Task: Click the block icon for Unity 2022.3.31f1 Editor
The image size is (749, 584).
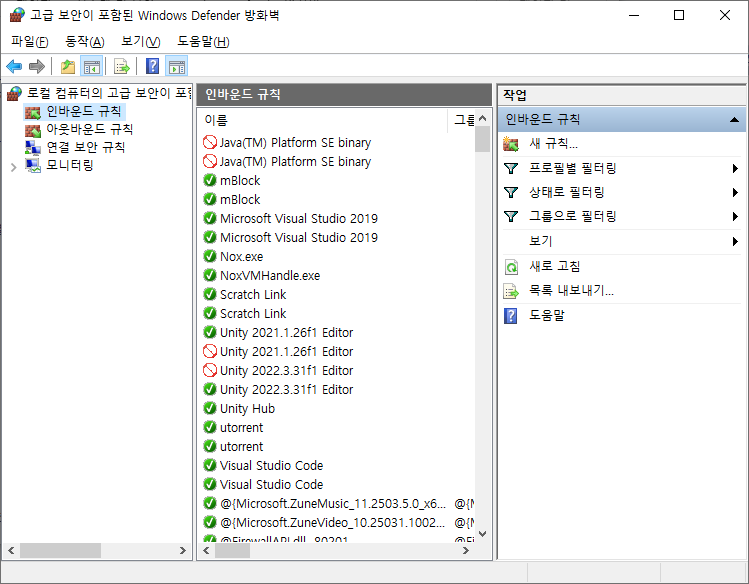Action: click(x=210, y=370)
